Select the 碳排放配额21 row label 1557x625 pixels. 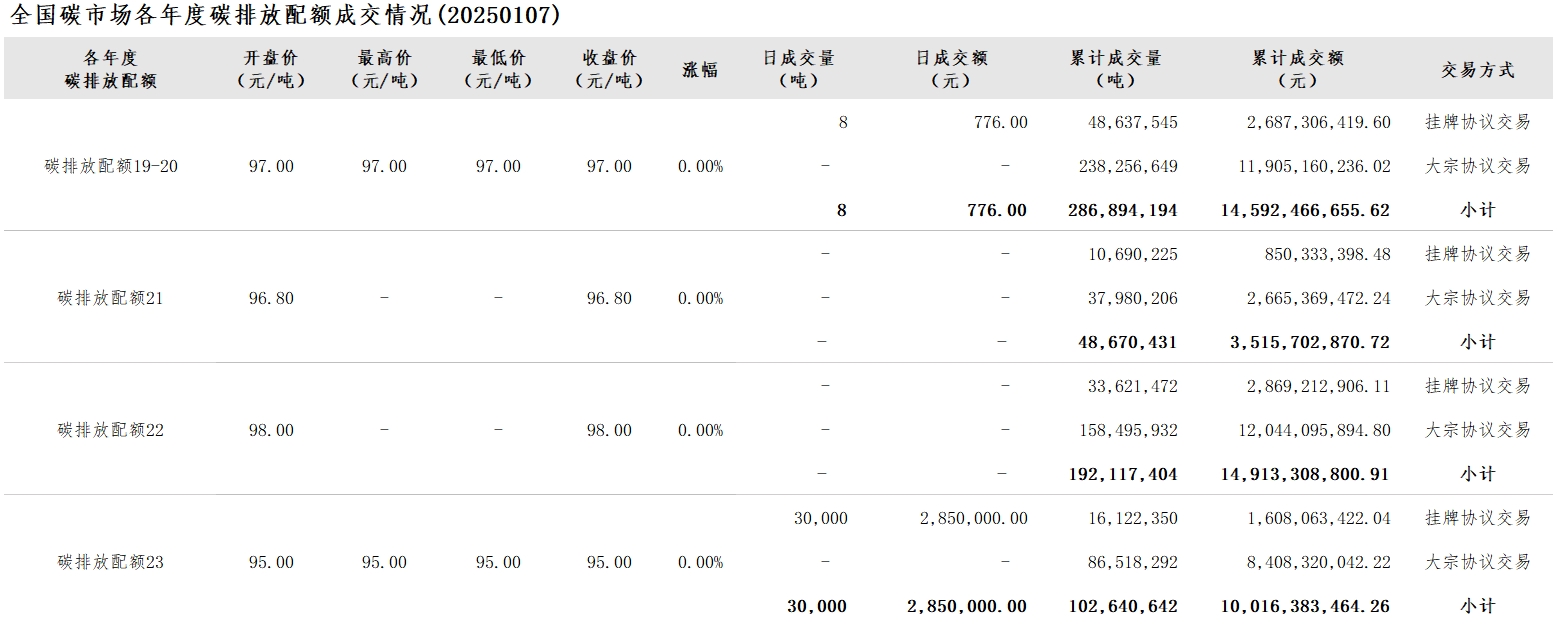(x=111, y=298)
